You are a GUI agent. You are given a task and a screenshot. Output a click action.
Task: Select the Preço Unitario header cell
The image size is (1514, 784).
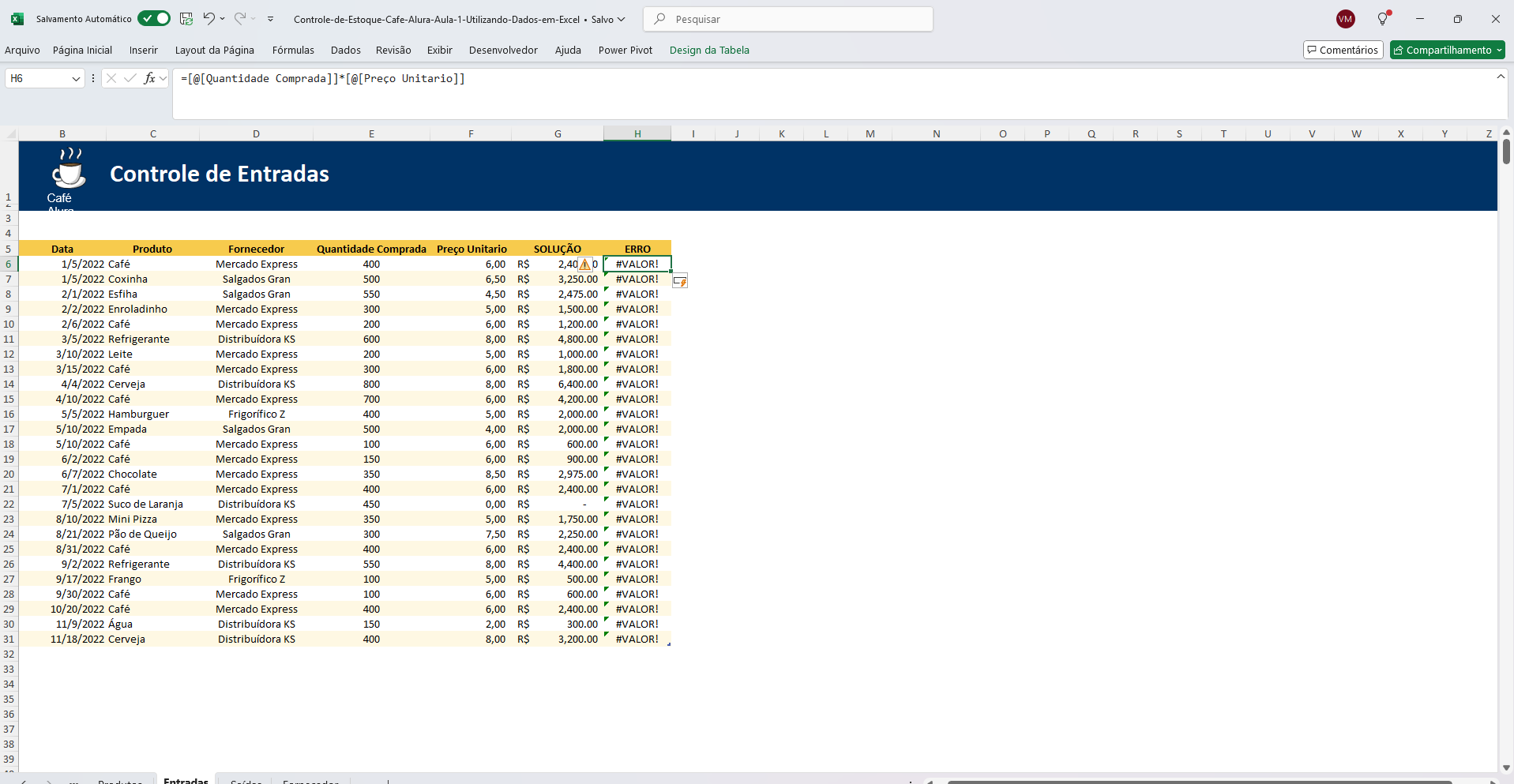coord(471,249)
